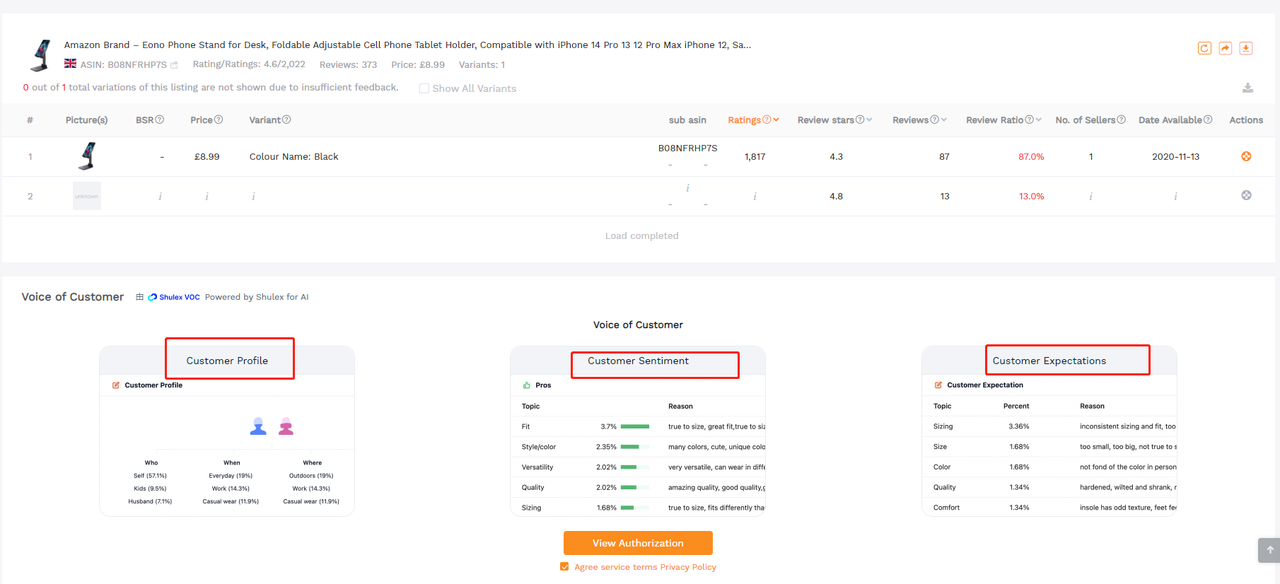Click the UK flag icon beside the ASIN
The width and height of the screenshot is (1280, 584).
pos(70,64)
